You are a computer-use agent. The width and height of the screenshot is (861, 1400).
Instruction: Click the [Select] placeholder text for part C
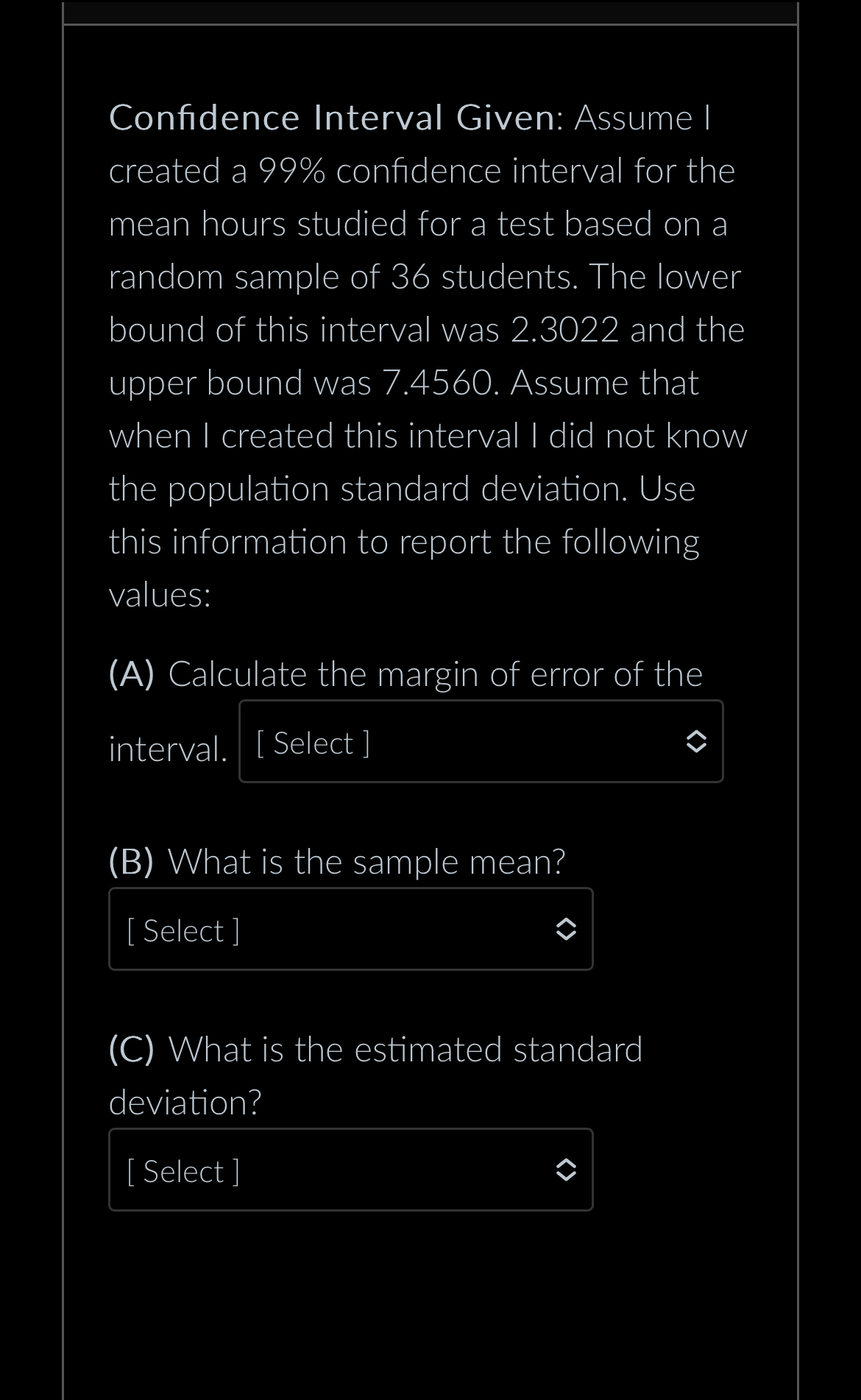pyautogui.click(x=182, y=1170)
